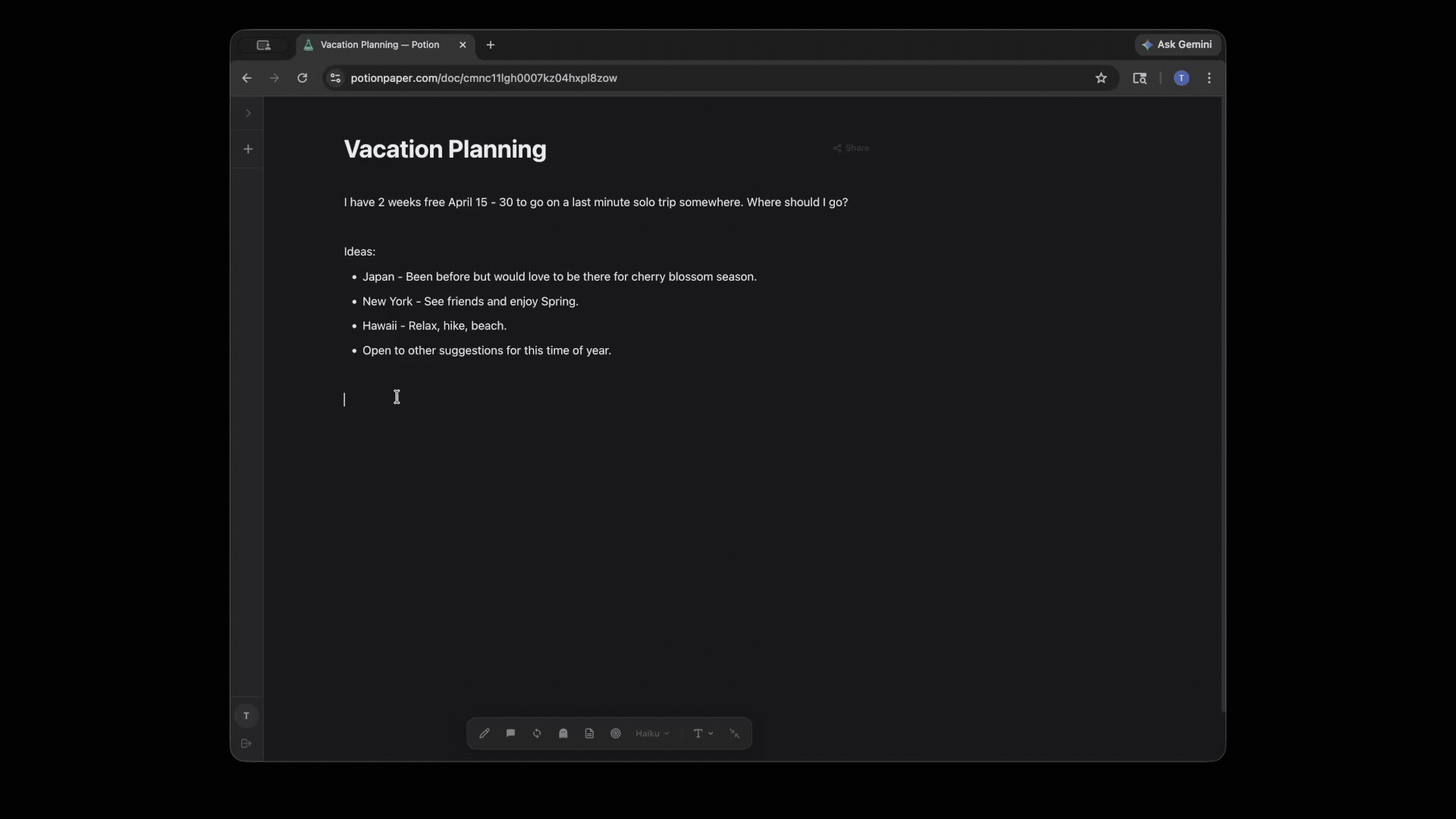The height and width of the screenshot is (819, 1456).
Task: Click the Ask Gemini button
Action: (x=1177, y=45)
